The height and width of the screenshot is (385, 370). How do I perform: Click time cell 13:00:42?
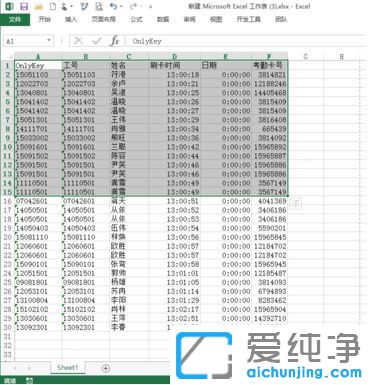coord(175,147)
